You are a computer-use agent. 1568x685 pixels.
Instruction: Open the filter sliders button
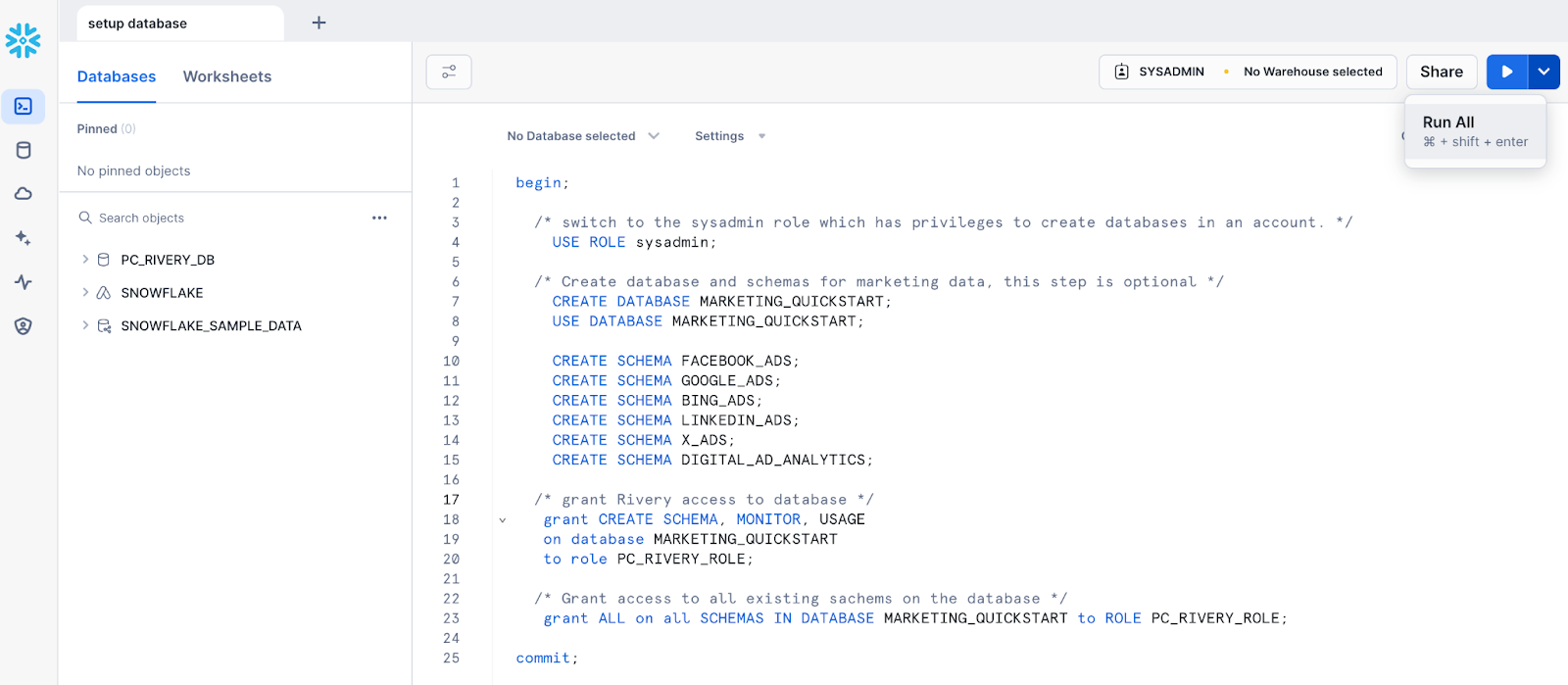[449, 72]
